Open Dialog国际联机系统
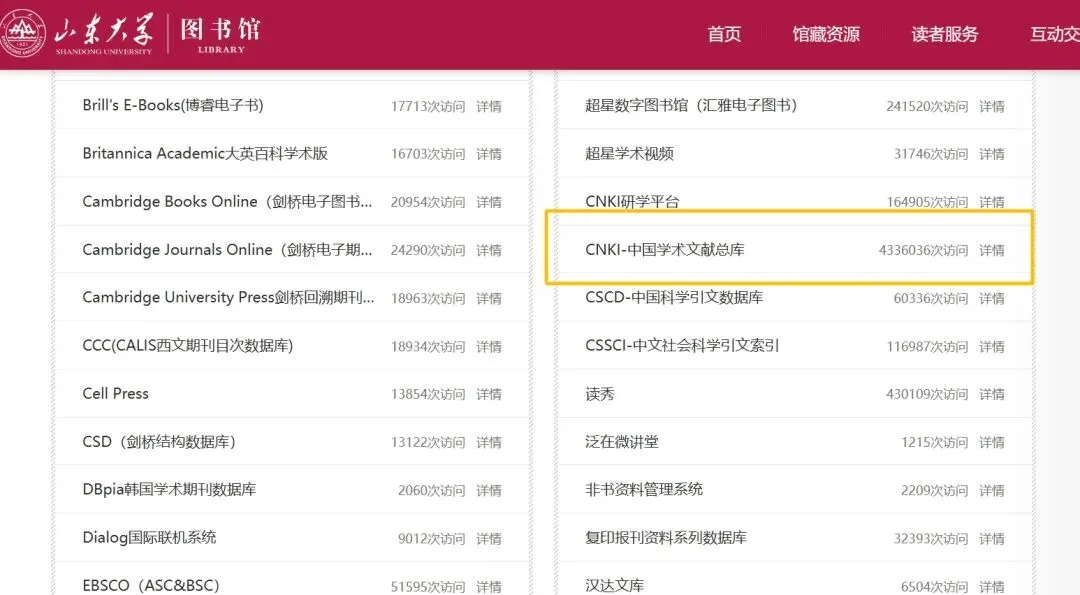The height and width of the screenshot is (595, 1080). pos(149,537)
